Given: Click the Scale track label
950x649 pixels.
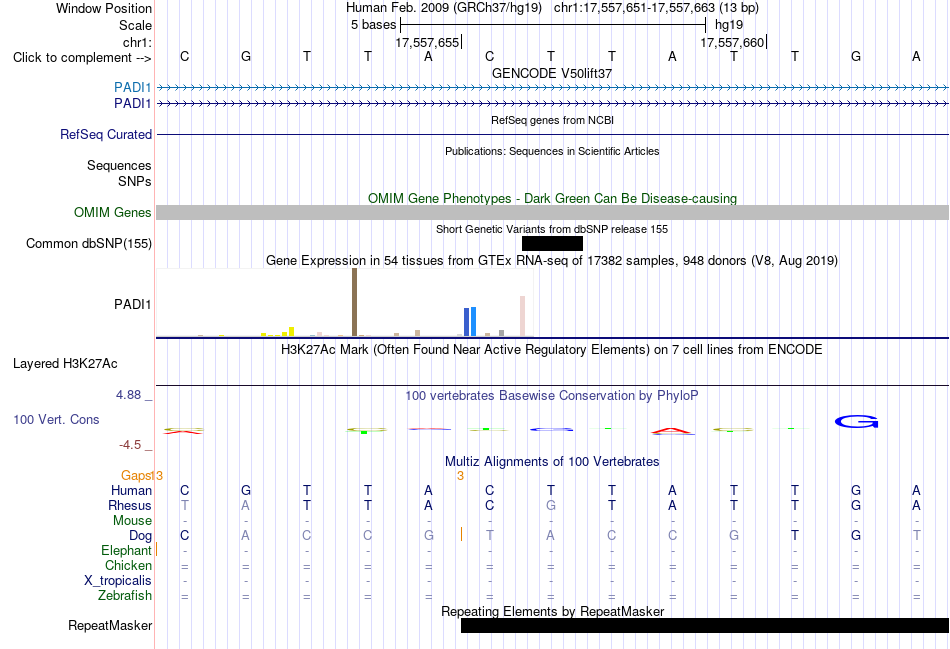Looking at the screenshot, I should [x=135, y=25].
